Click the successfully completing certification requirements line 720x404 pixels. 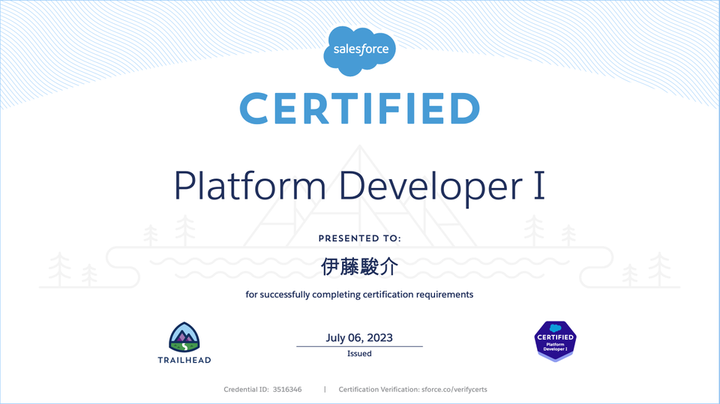[x=360, y=295]
